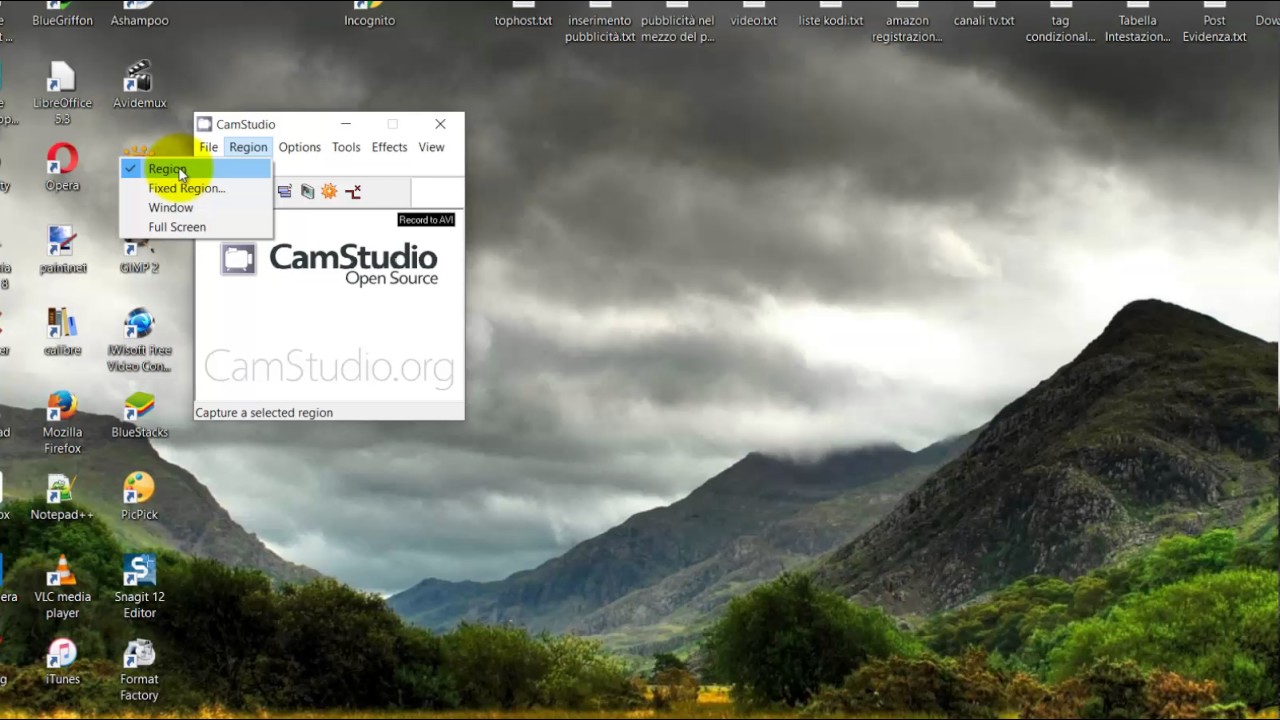The image size is (1280, 720).
Task: Select the inserimento pubblicità.txt desktop file
Action: pyautogui.click(x=600, y=28)
